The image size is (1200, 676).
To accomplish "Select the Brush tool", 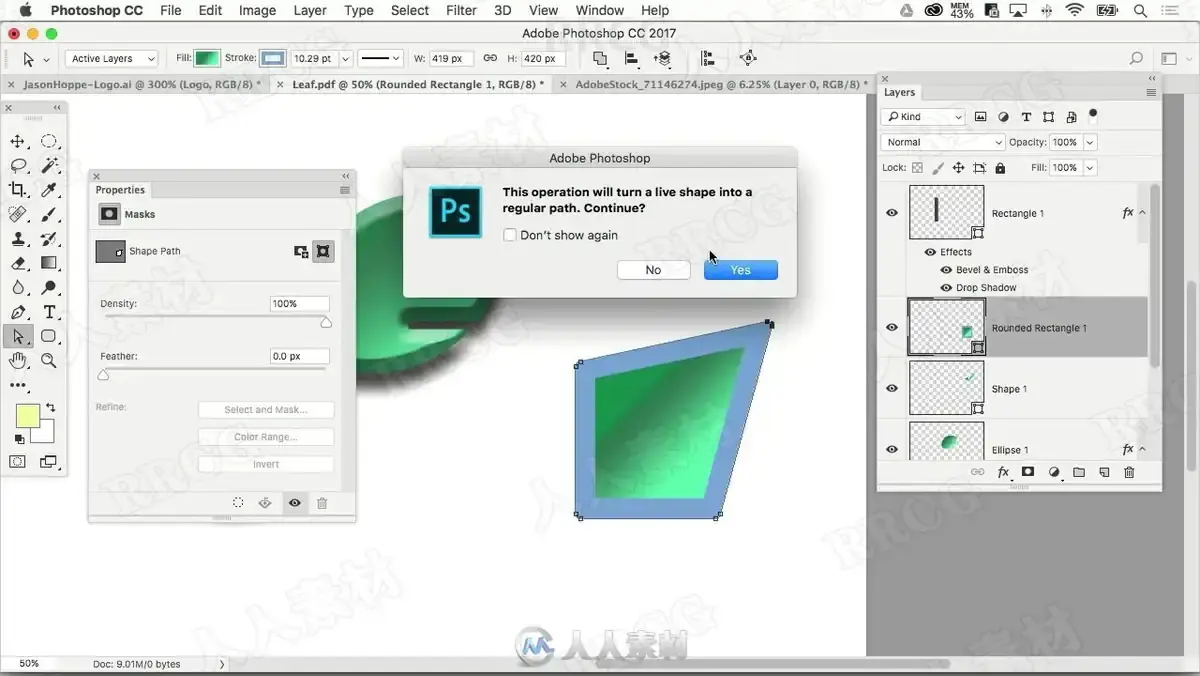I will coord(48,214).
